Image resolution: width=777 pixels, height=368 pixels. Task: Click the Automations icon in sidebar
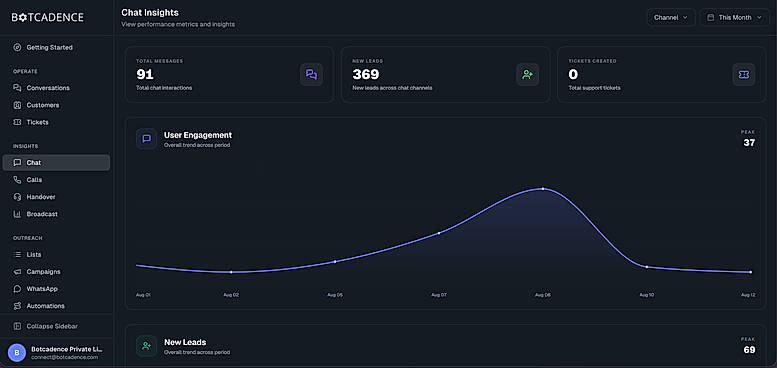pos(17,306)
